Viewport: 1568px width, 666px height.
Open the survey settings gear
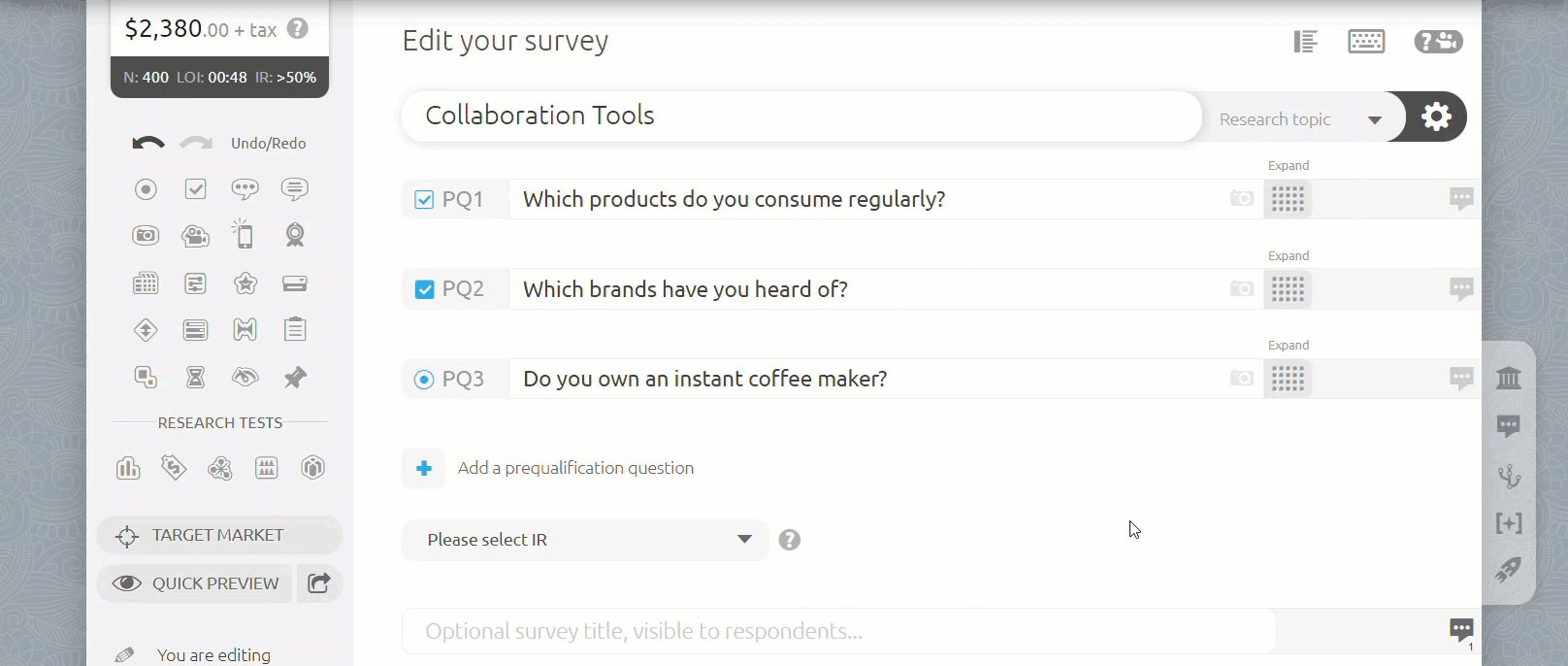tap(1436, 117)
